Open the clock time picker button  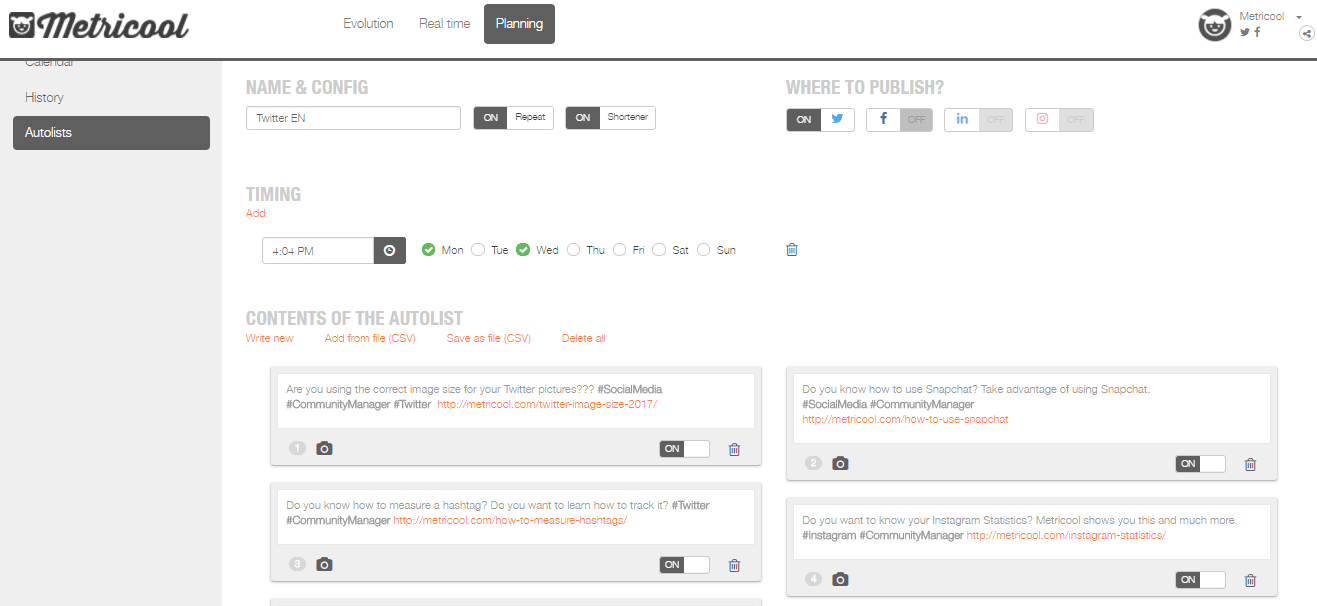390,250
